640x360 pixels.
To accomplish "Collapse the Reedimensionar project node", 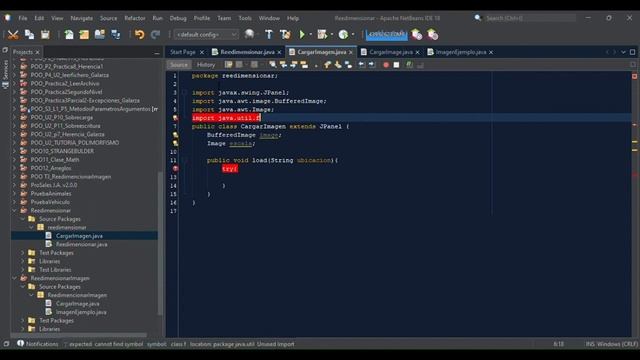I will tap(15, 211).
